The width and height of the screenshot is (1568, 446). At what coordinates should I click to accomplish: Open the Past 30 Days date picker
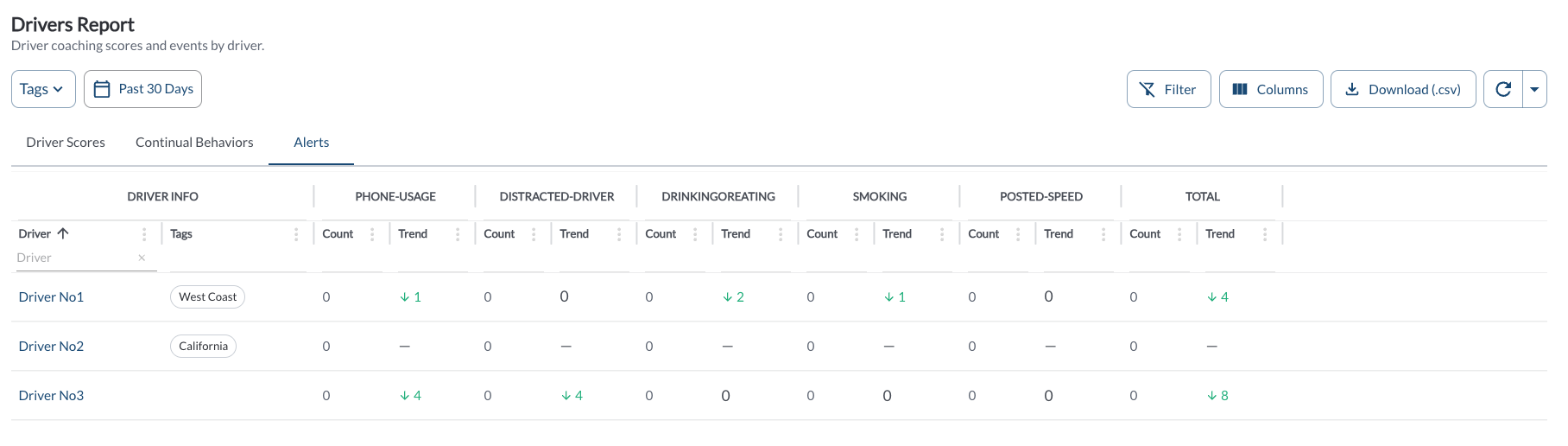142,89
